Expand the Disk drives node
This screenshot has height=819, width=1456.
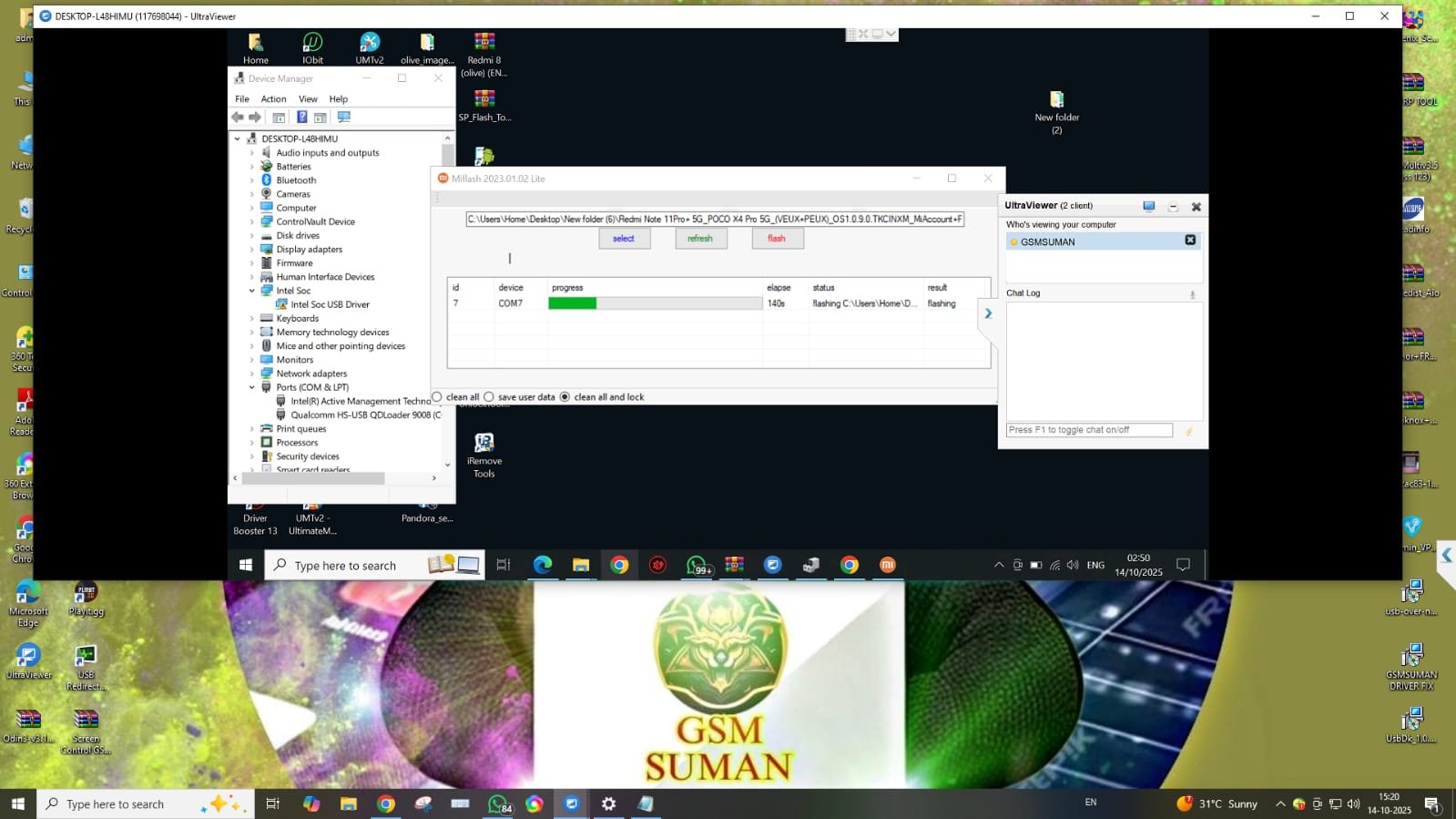click(252, 236)
